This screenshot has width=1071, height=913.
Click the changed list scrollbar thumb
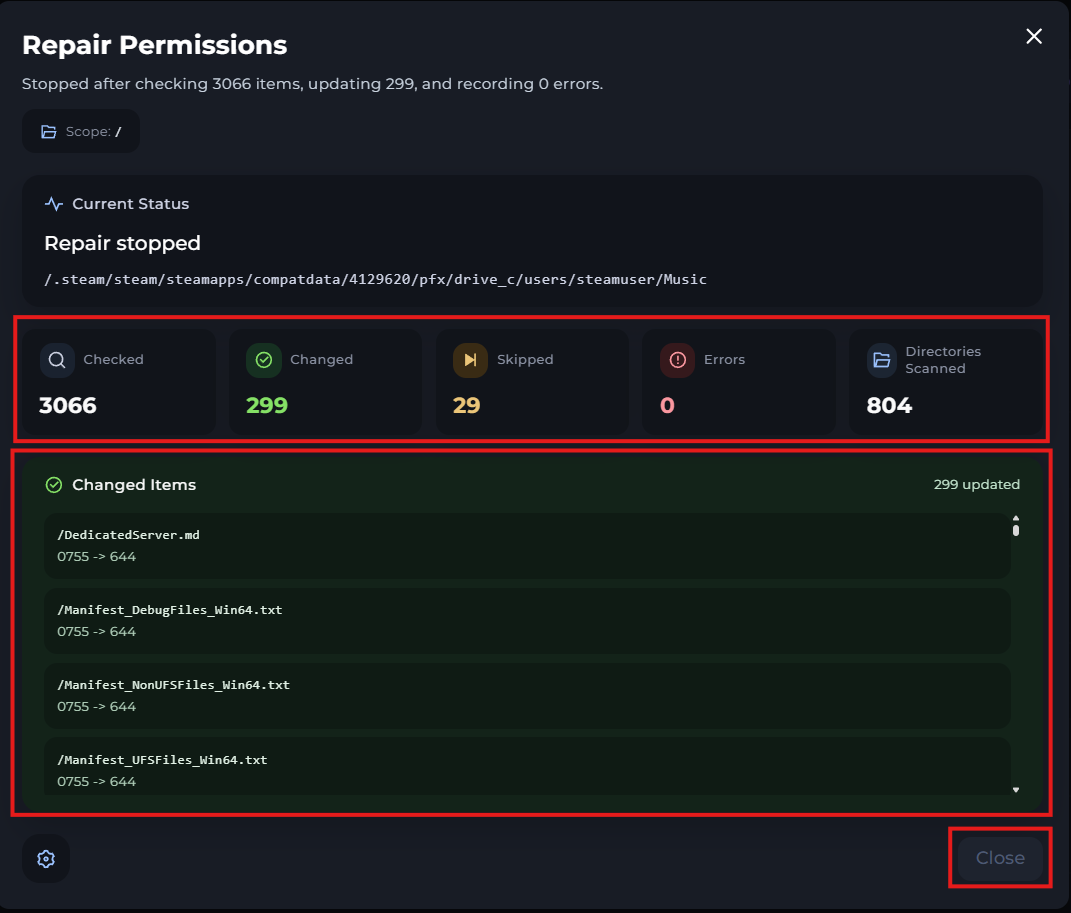click(x=1016, y=527)
